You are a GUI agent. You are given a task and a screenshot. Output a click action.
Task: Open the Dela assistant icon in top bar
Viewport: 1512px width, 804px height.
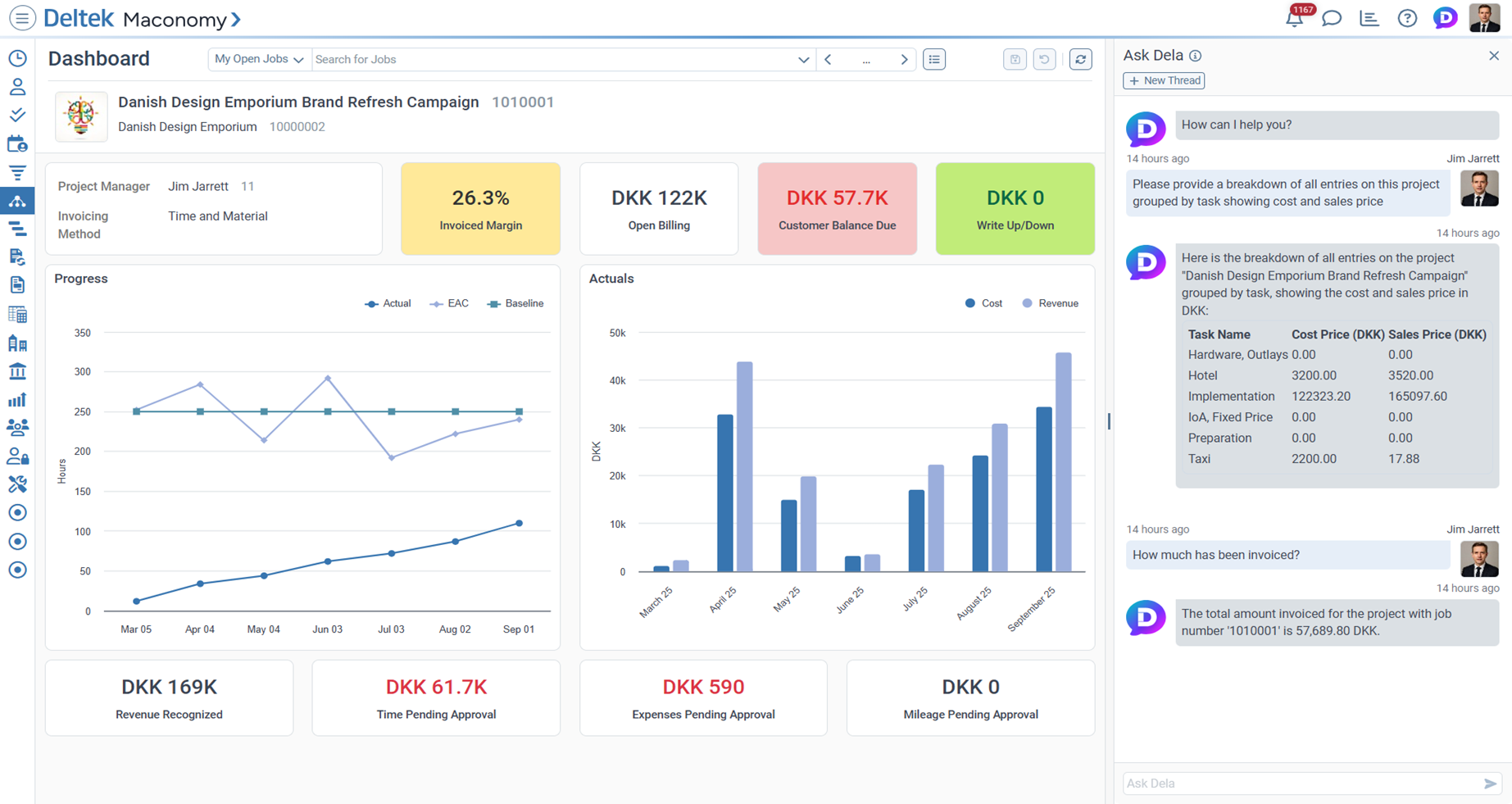1445,17
